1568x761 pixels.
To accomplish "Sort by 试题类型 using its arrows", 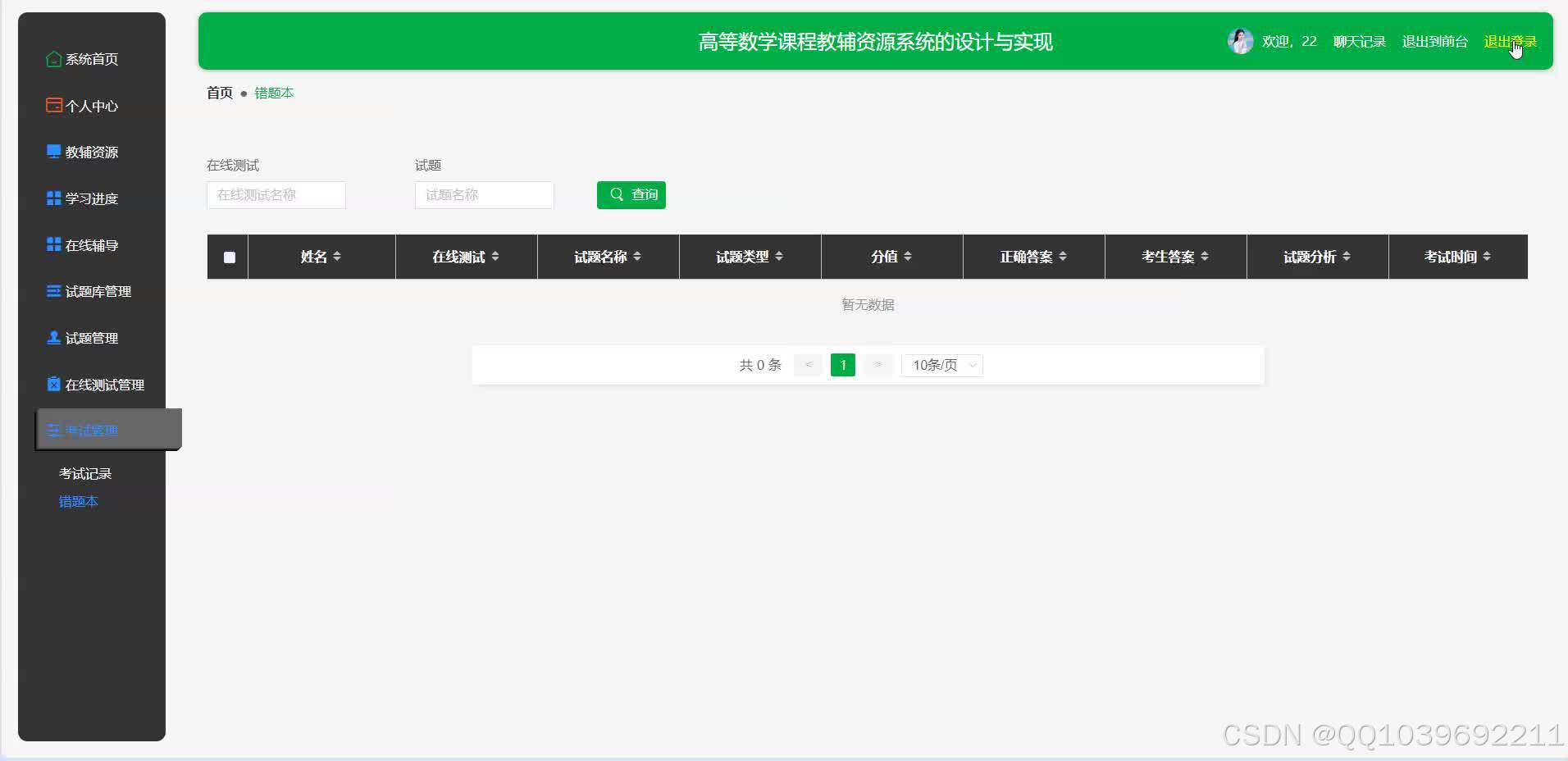I will point(749,257).
